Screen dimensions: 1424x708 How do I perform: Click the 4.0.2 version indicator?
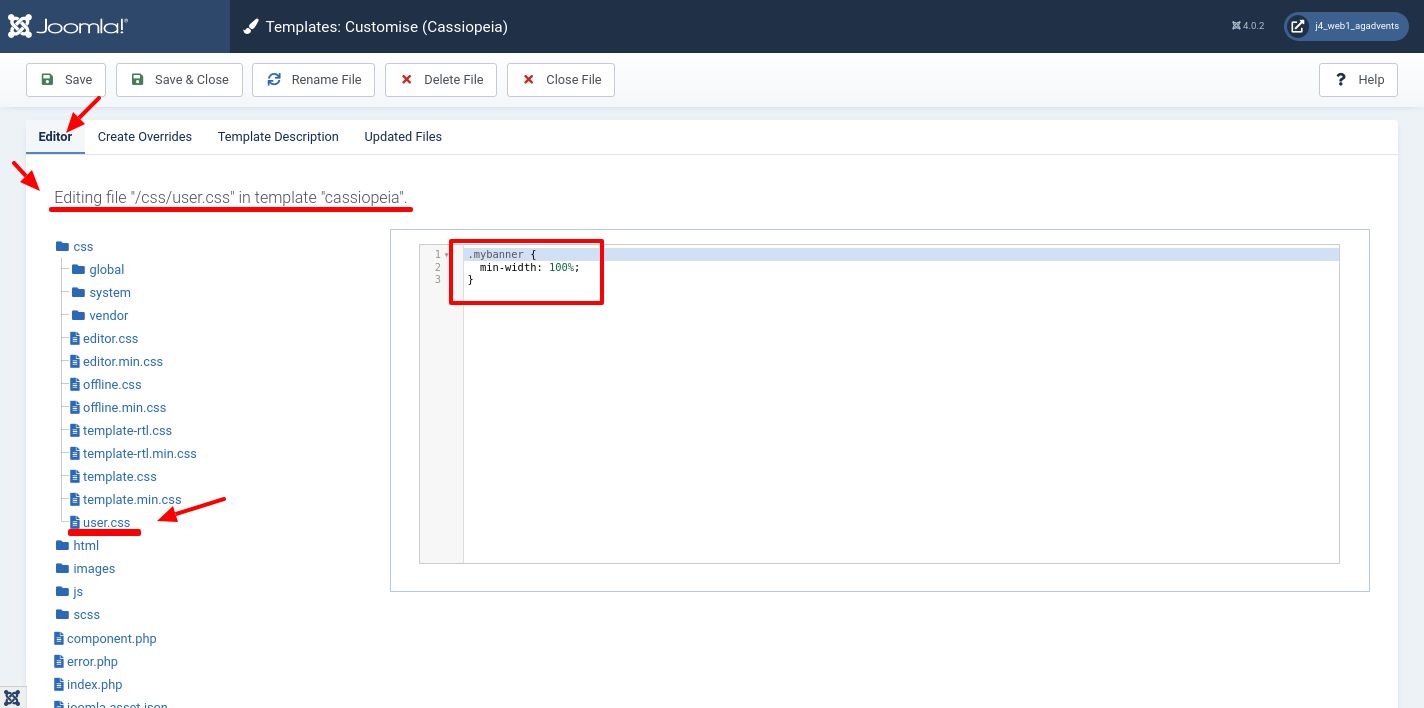[x=1248, y=26]
